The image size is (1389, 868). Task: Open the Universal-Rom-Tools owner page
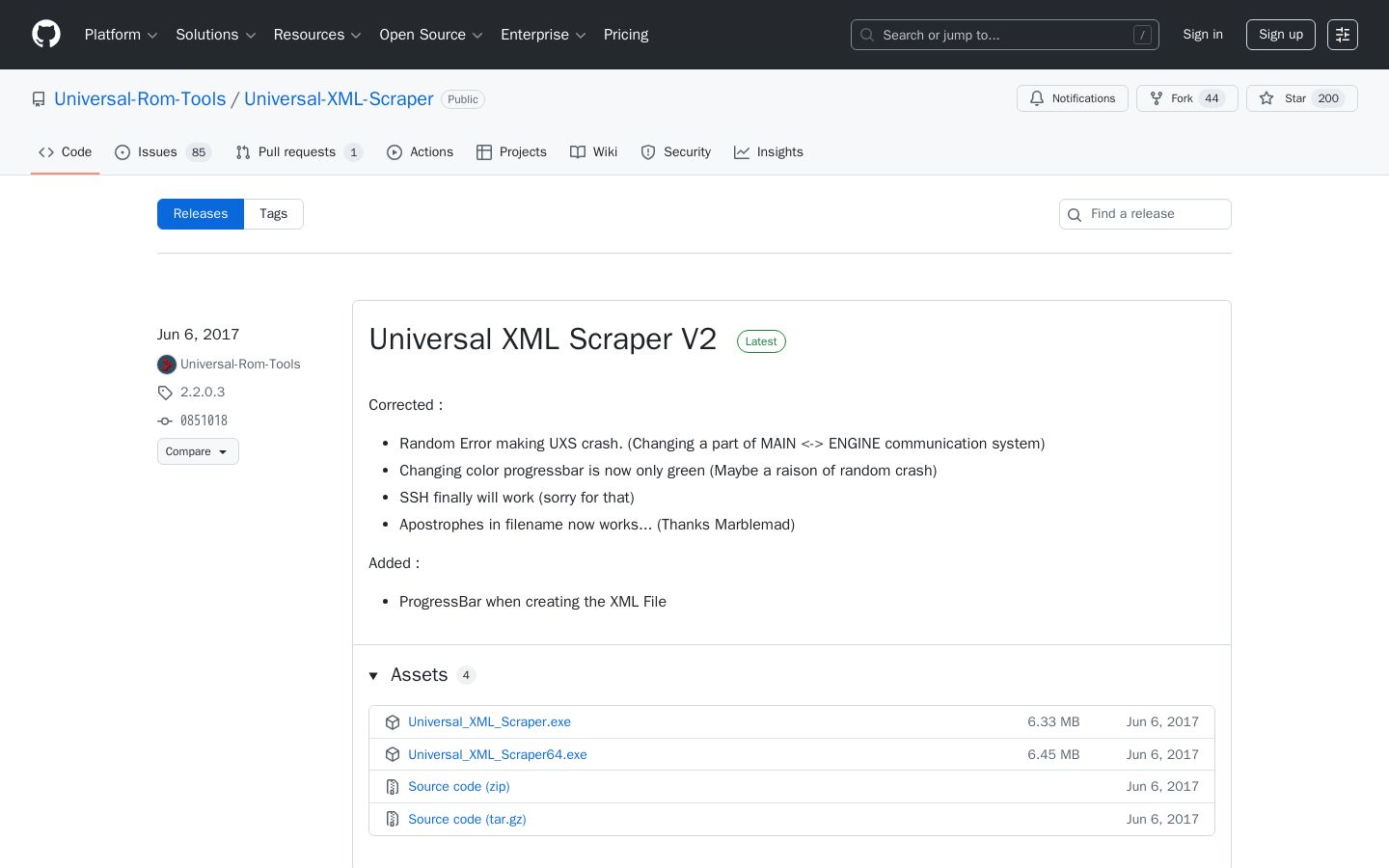[140, 99]
